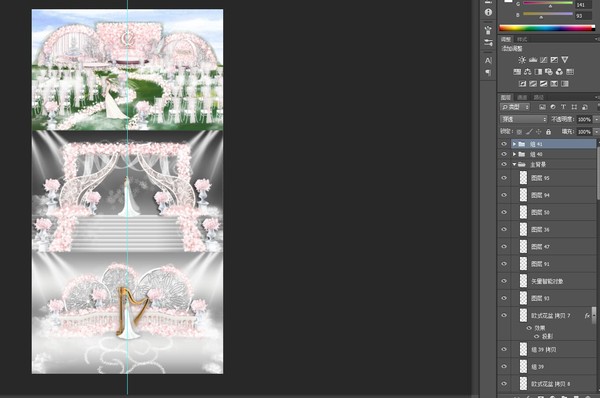600x398 pixels.
Task: Open the blend mode dropdown
Action: click(523, 119)
